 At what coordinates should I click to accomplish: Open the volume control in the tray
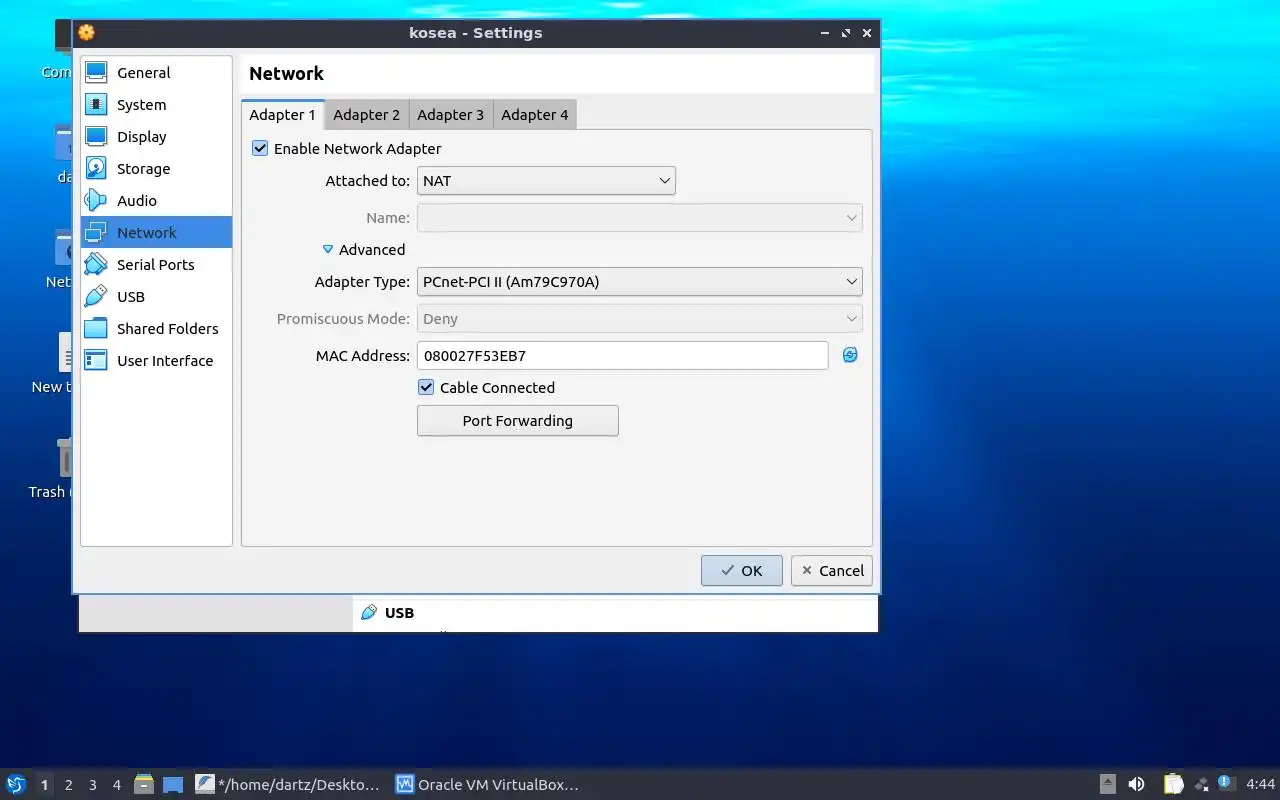[1136, 784]
